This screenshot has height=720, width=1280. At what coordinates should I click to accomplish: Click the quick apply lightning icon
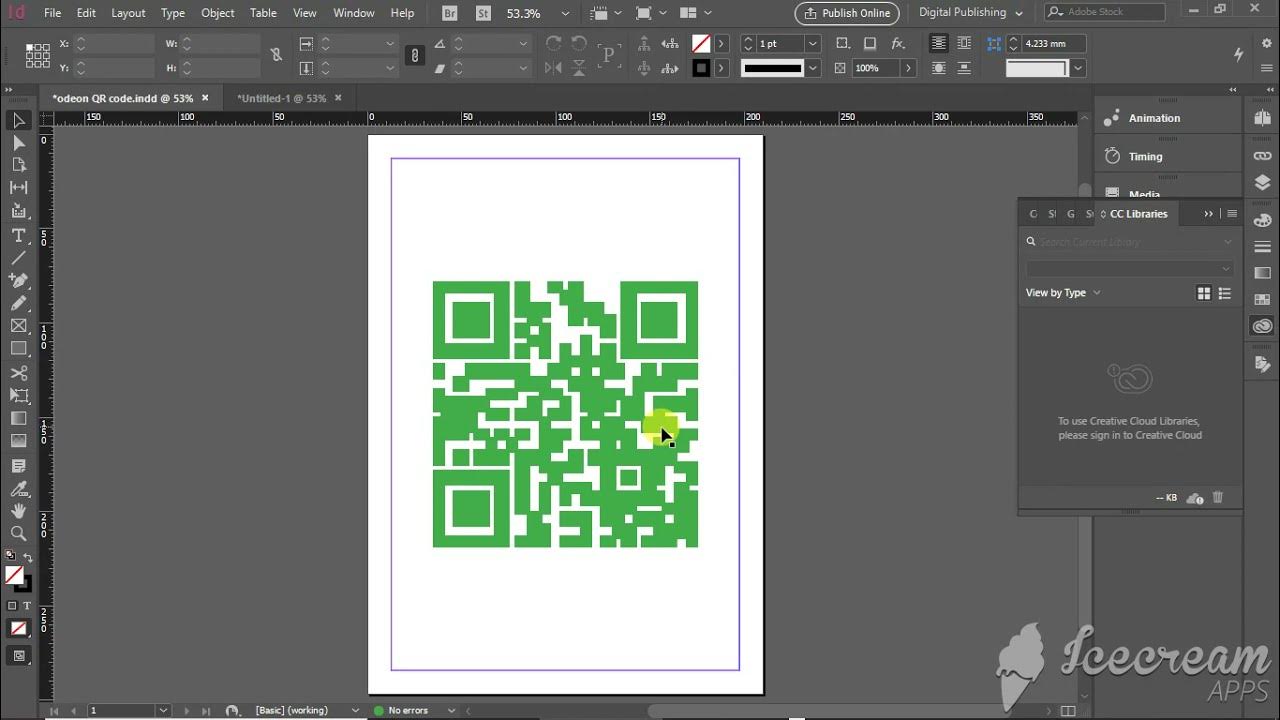pos(1239,54)
